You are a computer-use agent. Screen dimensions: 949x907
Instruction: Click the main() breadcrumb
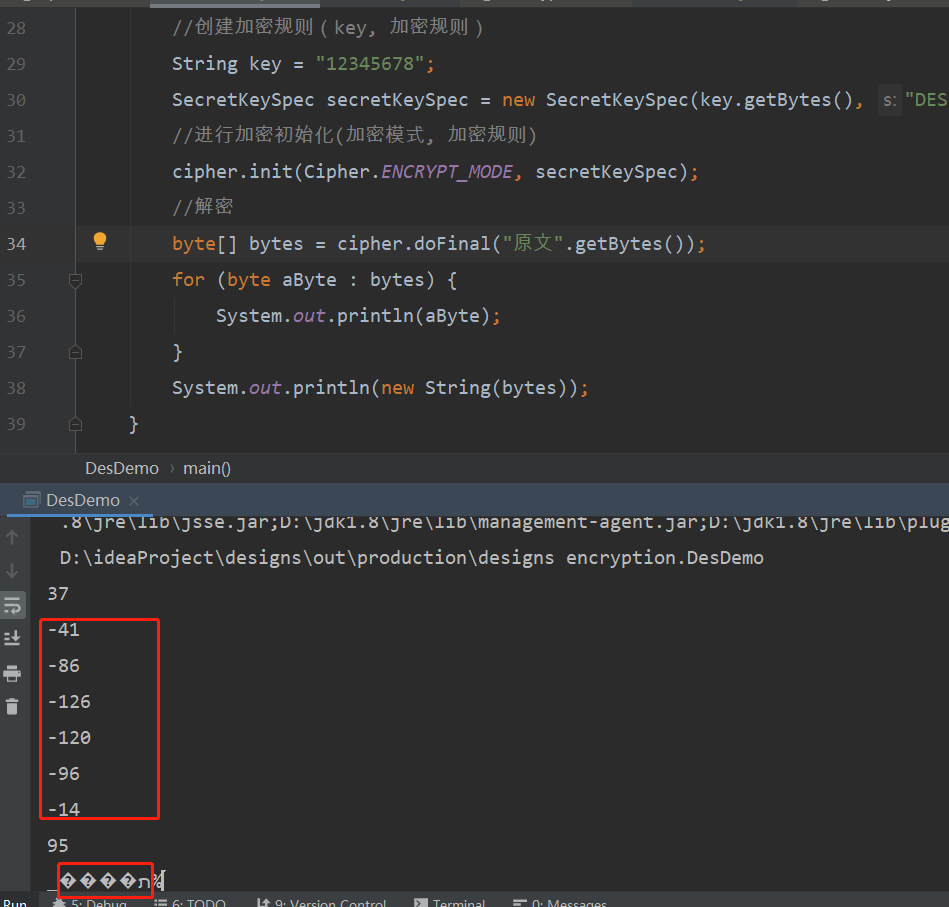[x=207, y=468]
